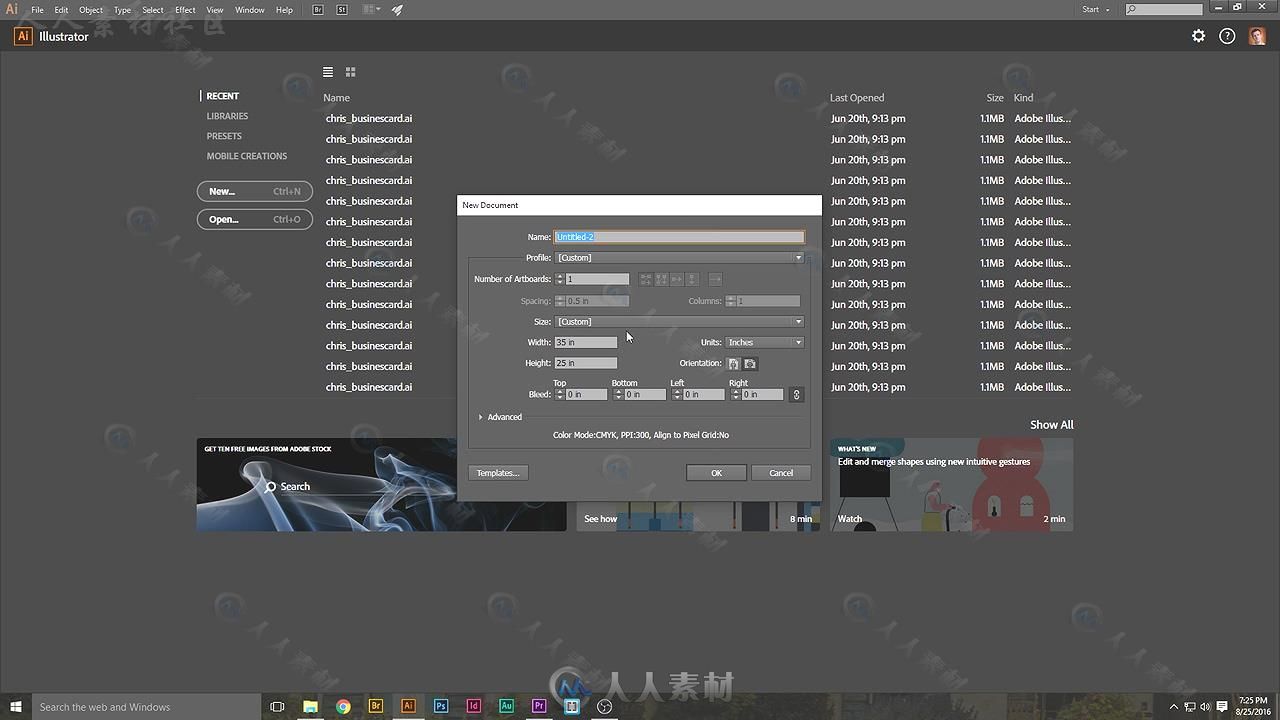
Task: Open InDesign from the taskbar
Action: [x=474, y=707]
